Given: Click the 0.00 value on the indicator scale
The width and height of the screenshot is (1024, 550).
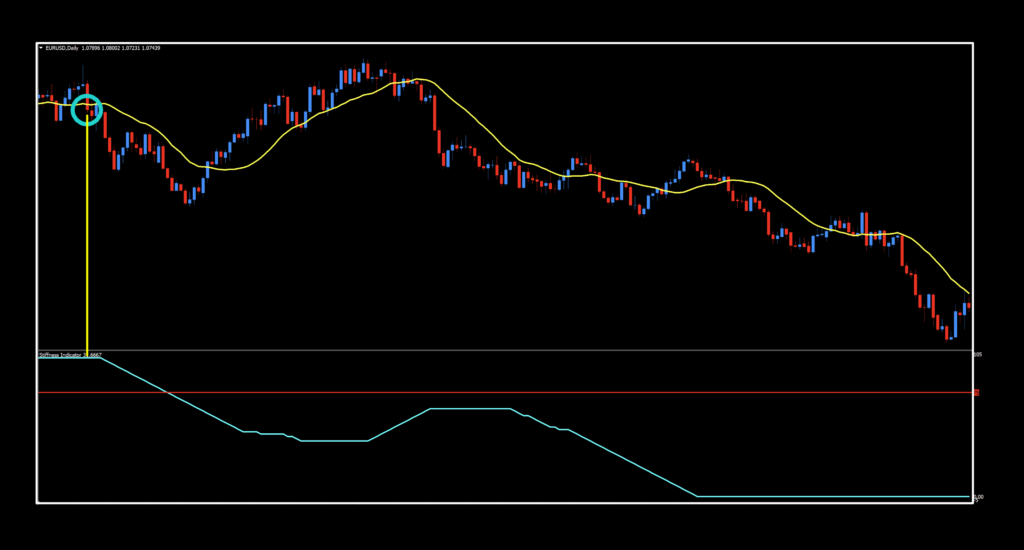Looking at the screenshot, I should point(978,497).
